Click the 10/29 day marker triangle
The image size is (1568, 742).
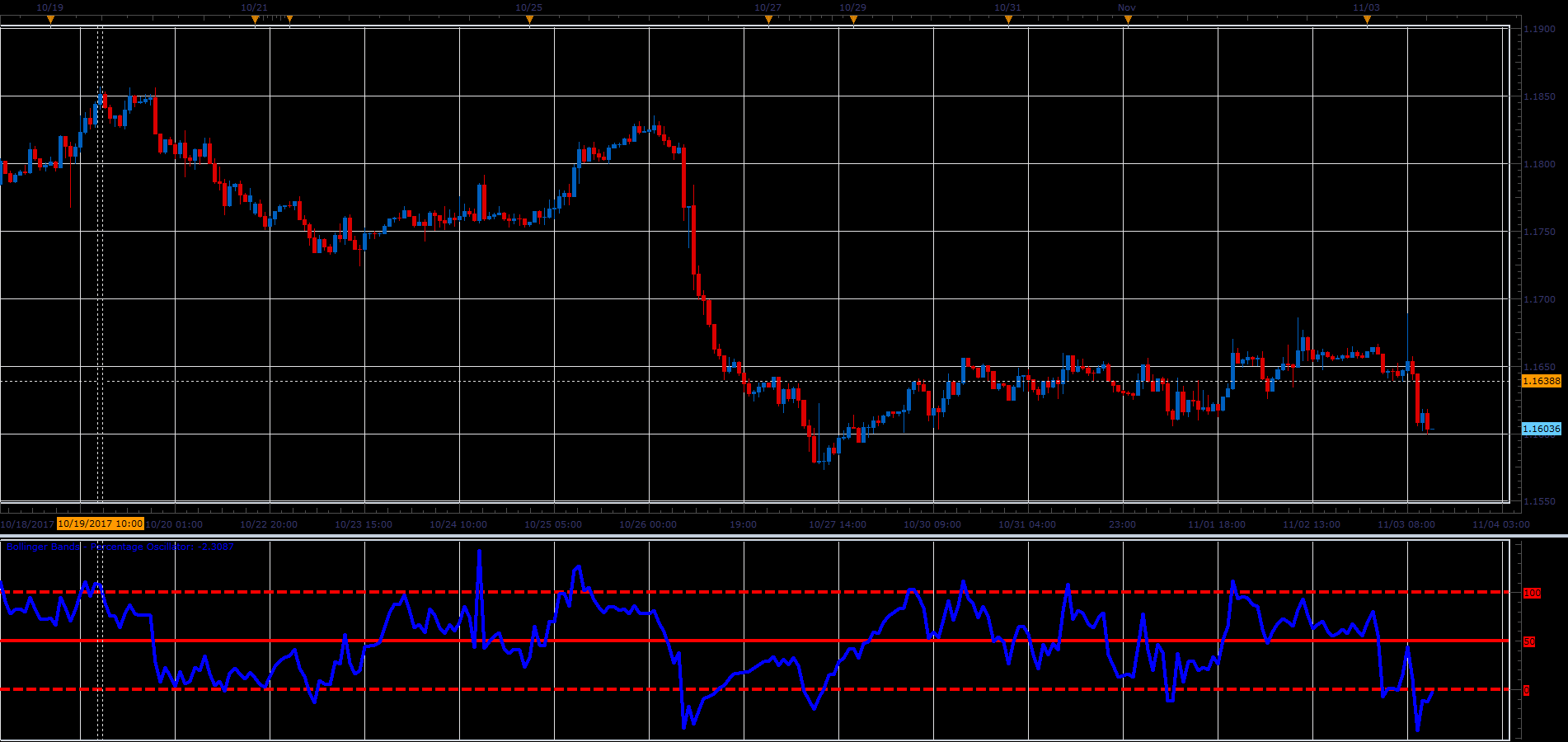853,19
